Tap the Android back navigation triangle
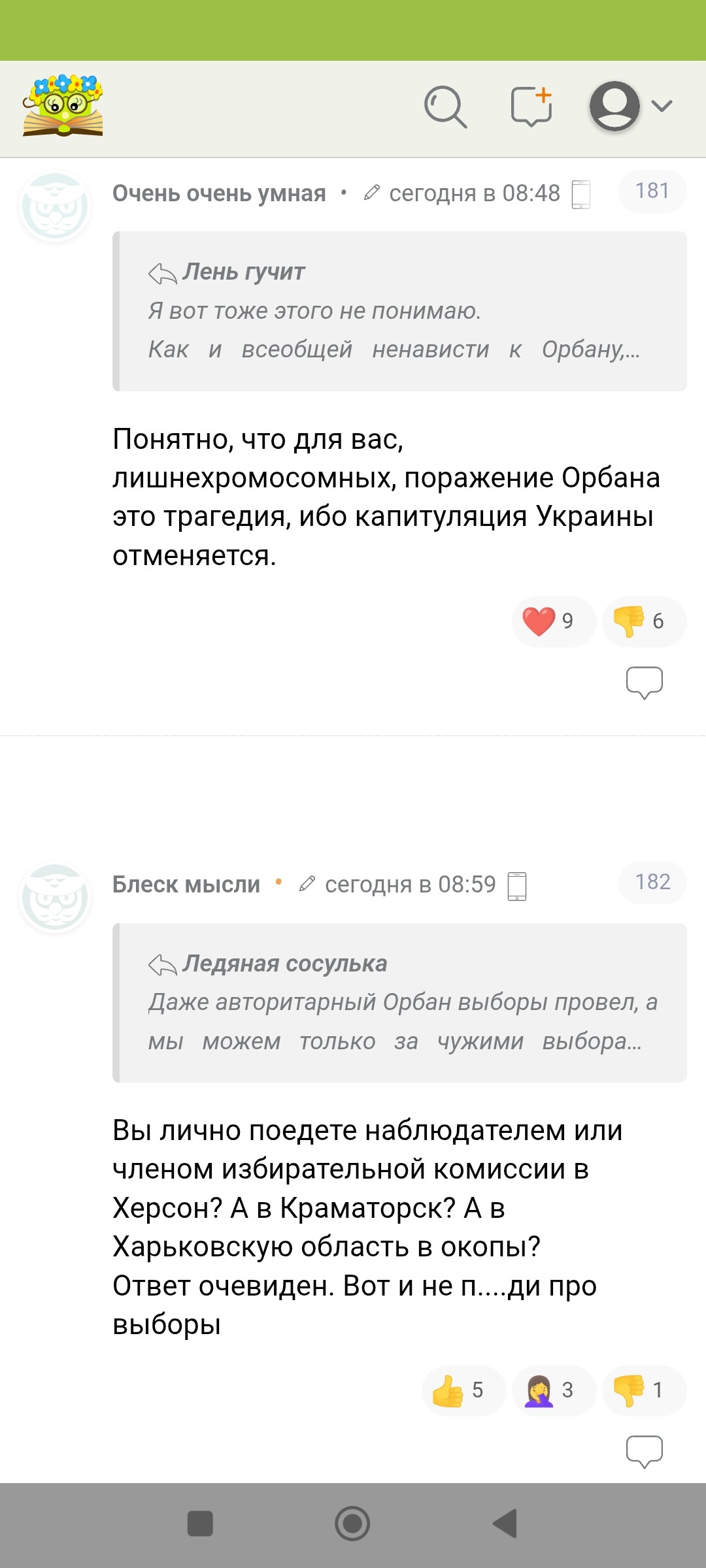Viewport: 706px width, 1568px height. click(x=505, y=1524)
